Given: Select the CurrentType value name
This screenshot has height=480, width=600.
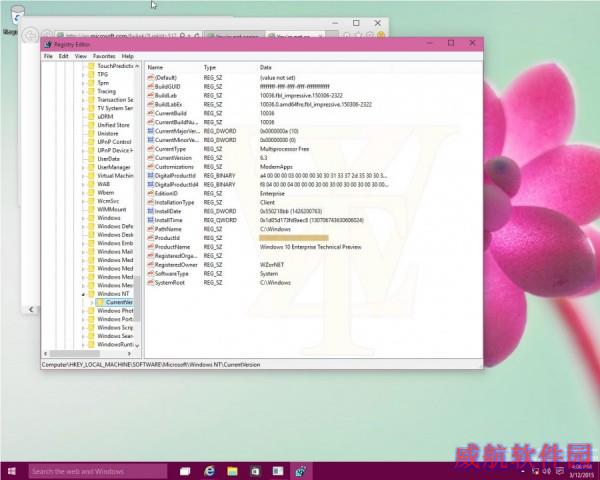Looking at the screenshot, I should (x=170, y=149).
